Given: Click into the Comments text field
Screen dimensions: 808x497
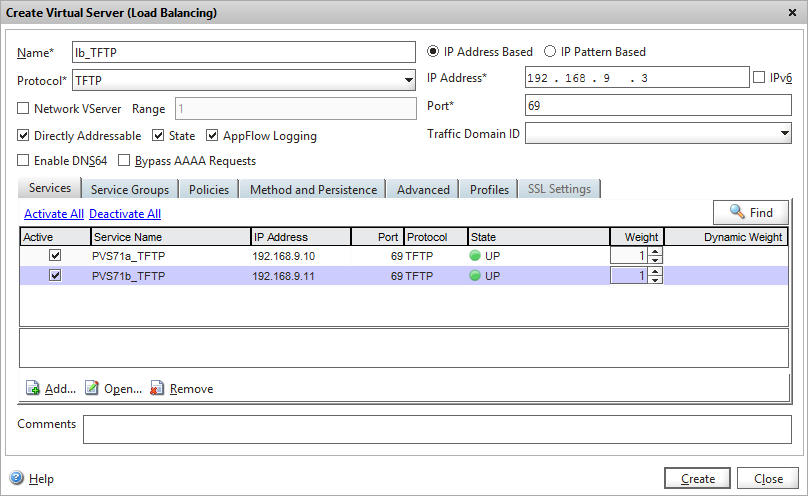Looking at the screenshot, I should (x=440, y=429).
